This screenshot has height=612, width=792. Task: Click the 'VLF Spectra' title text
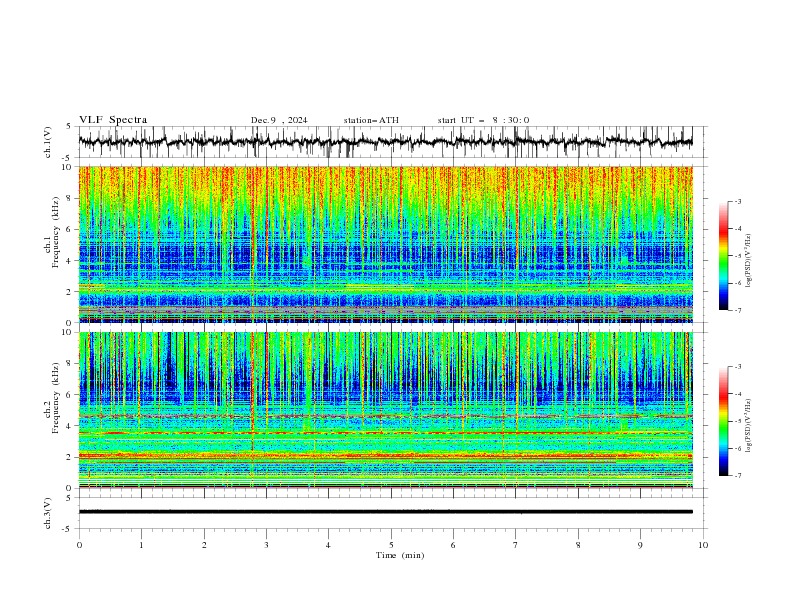tap(113, 120)
